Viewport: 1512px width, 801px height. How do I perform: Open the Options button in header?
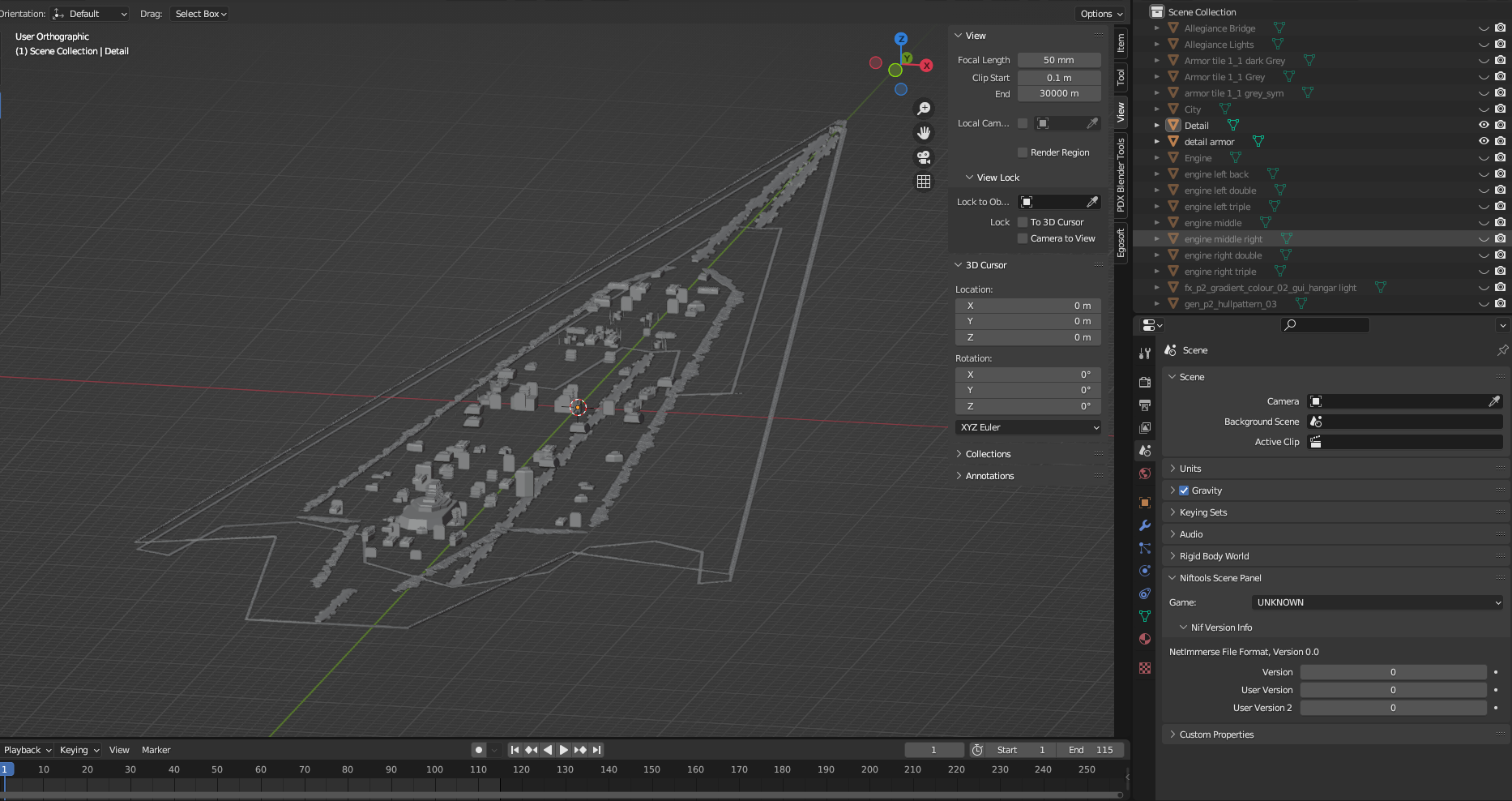click(1101, 14)
